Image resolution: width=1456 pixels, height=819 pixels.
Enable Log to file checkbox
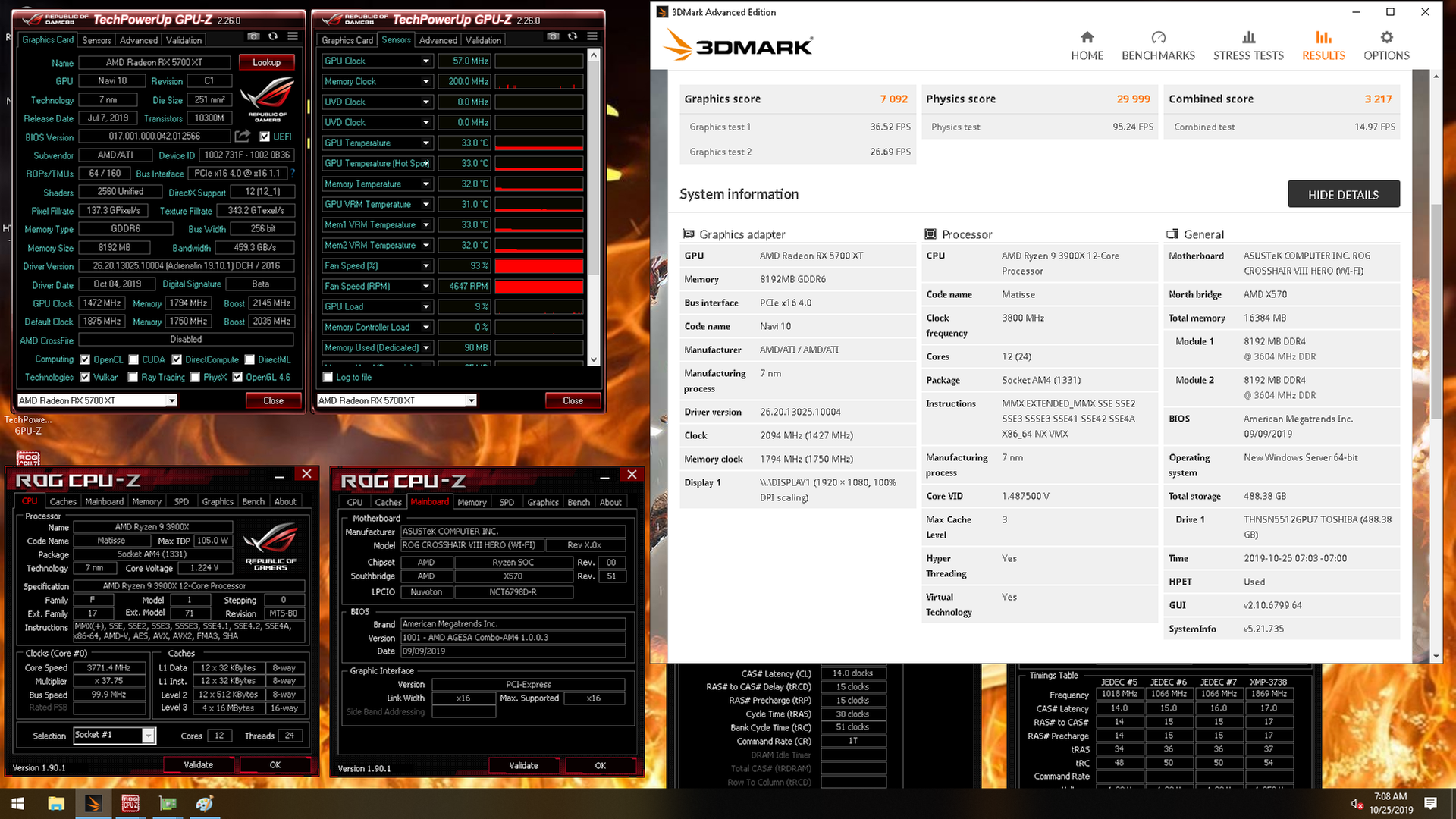(x=328, y=377)
